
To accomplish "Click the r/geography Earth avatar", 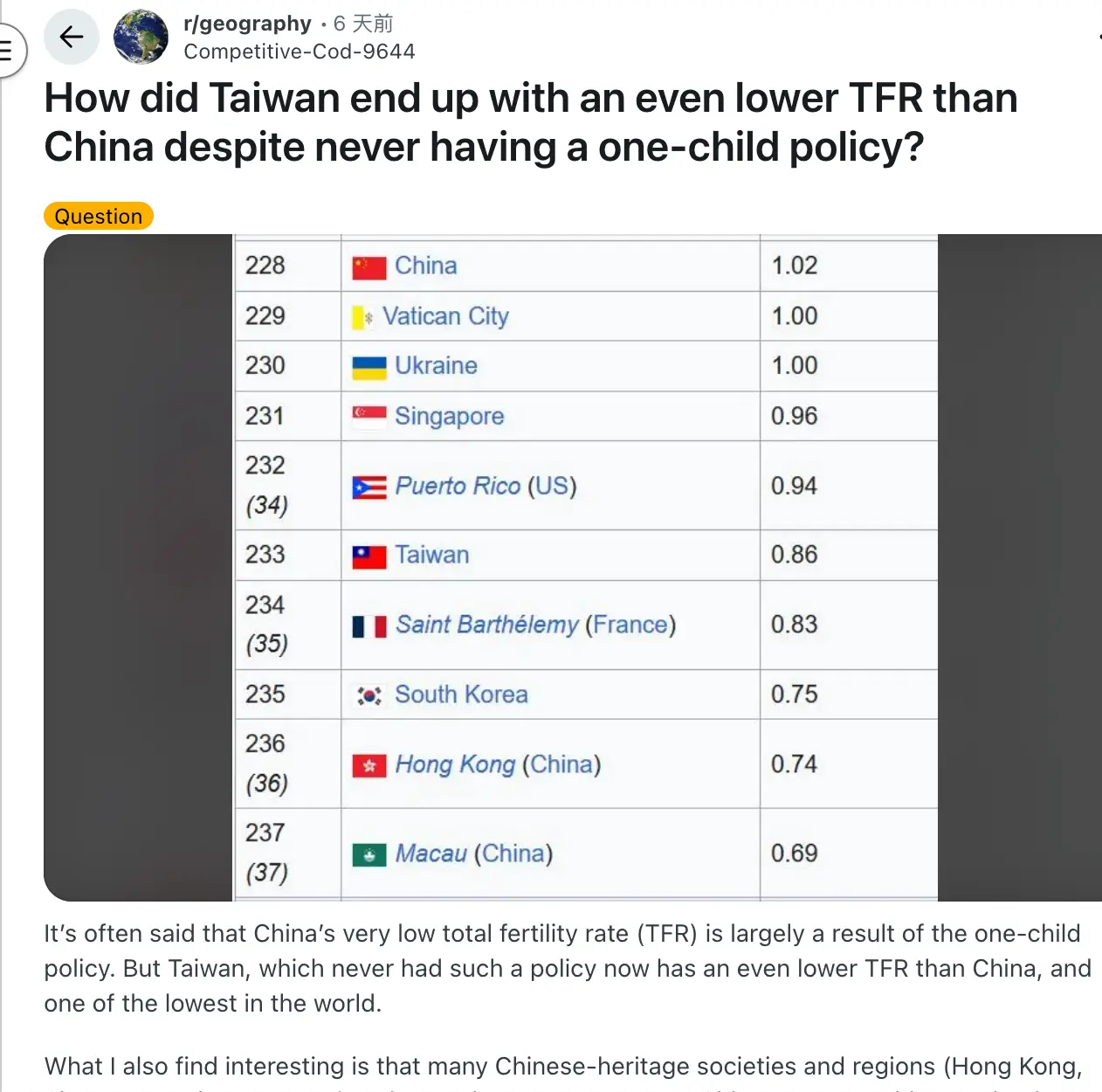I will [141, 37].
